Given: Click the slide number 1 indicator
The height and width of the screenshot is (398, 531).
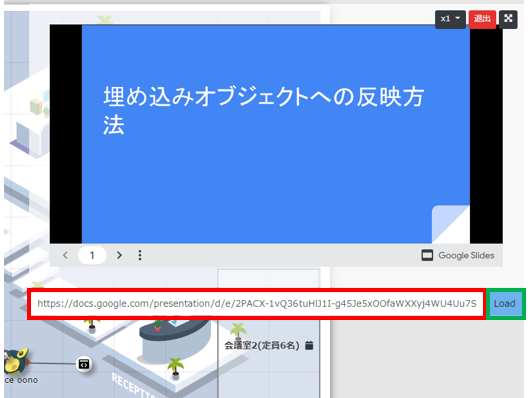Looking at the screenshot, I should coord(92,255).
